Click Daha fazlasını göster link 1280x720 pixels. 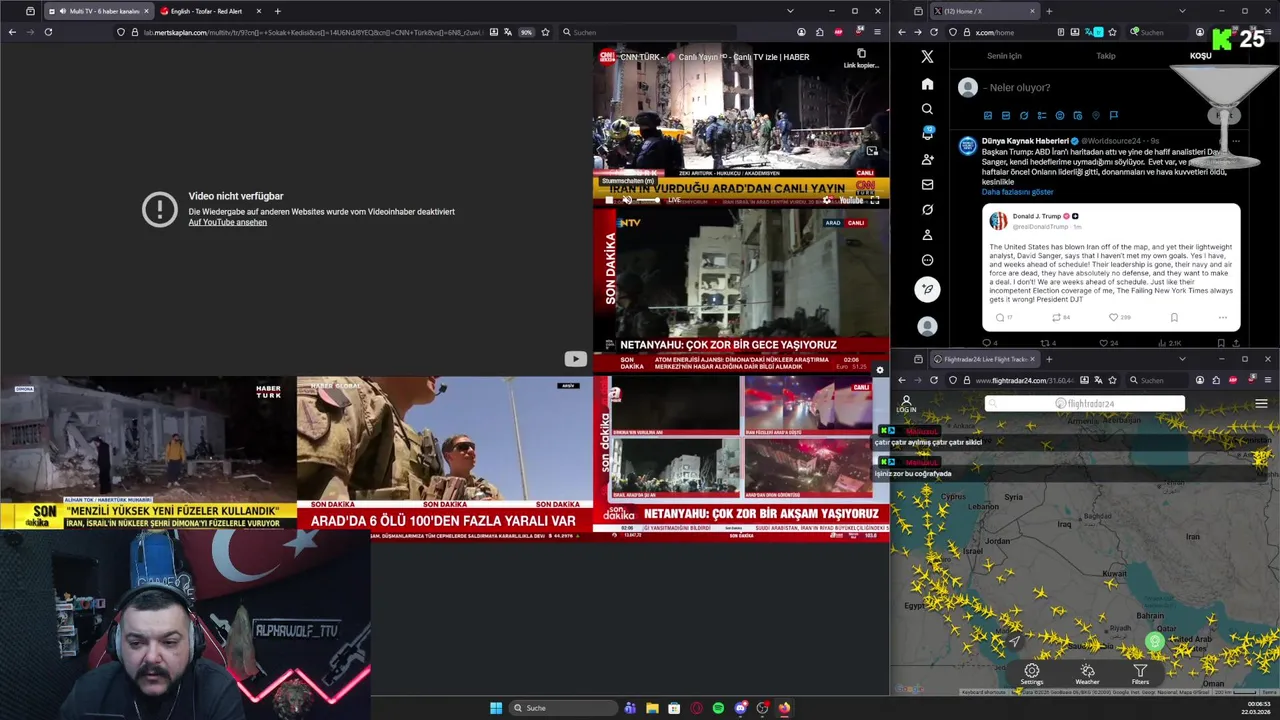pos(1017,192)
